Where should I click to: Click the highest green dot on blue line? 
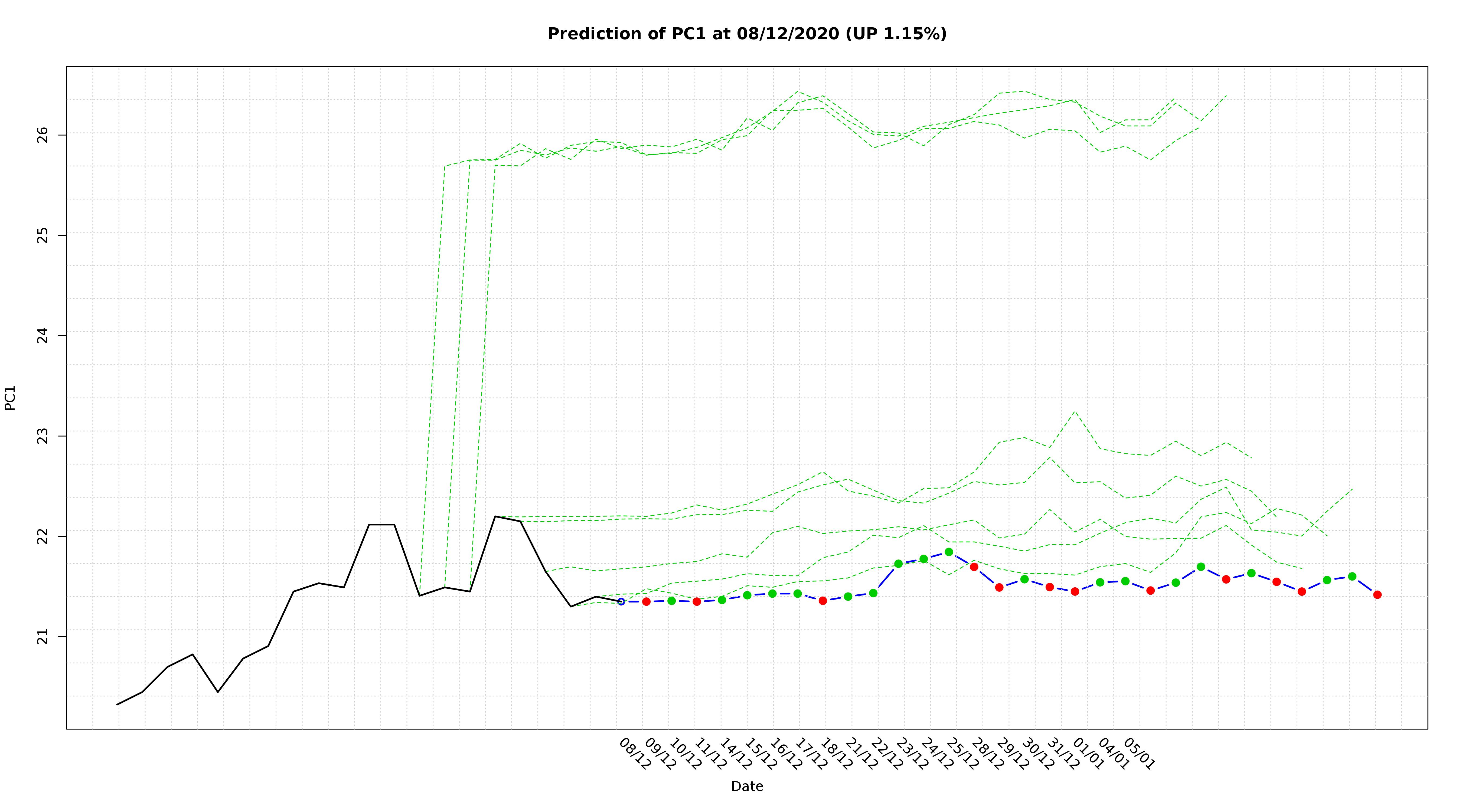click(x=949, y=552)
